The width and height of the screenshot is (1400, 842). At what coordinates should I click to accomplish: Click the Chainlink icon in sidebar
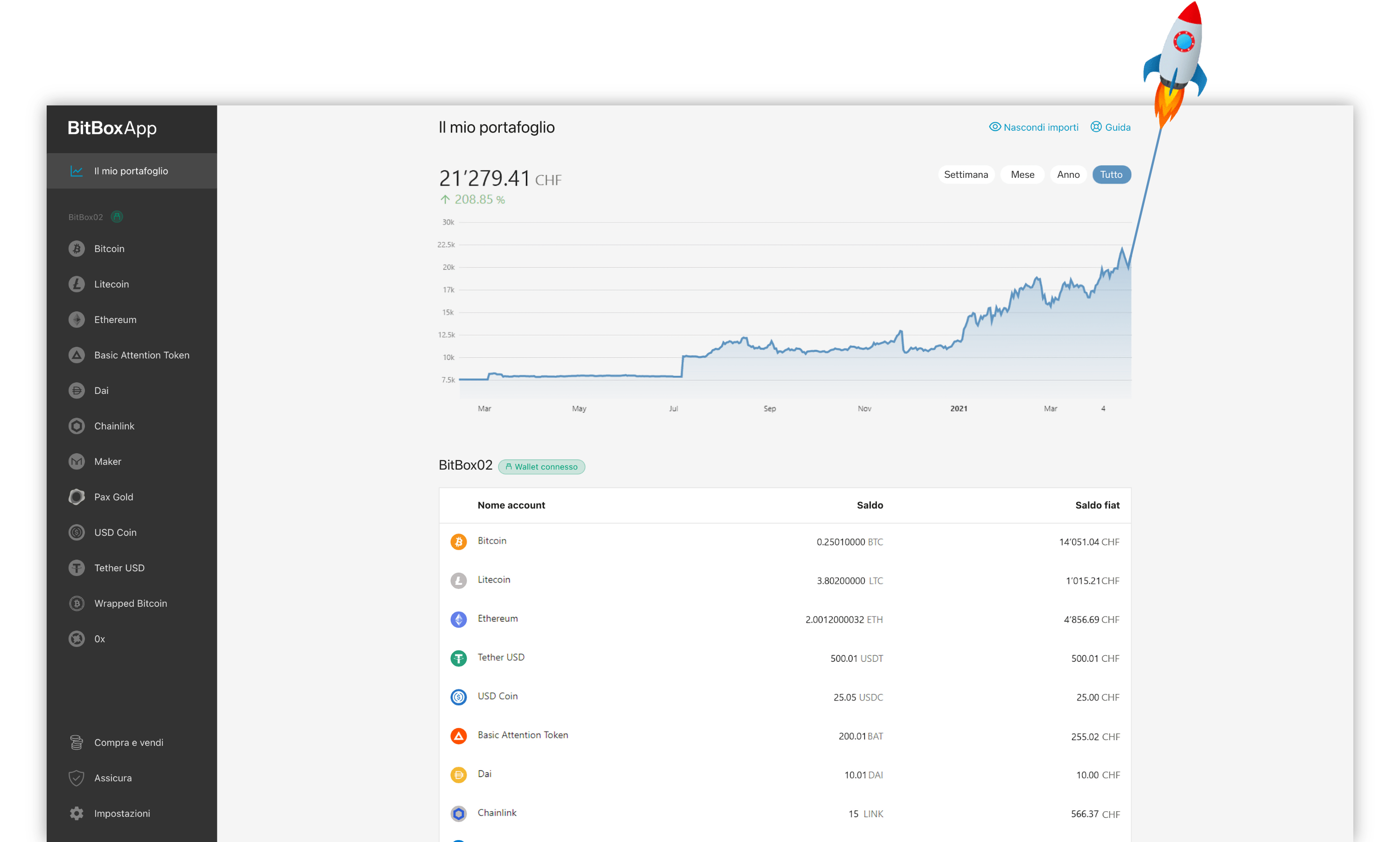(x=77, y=425)
